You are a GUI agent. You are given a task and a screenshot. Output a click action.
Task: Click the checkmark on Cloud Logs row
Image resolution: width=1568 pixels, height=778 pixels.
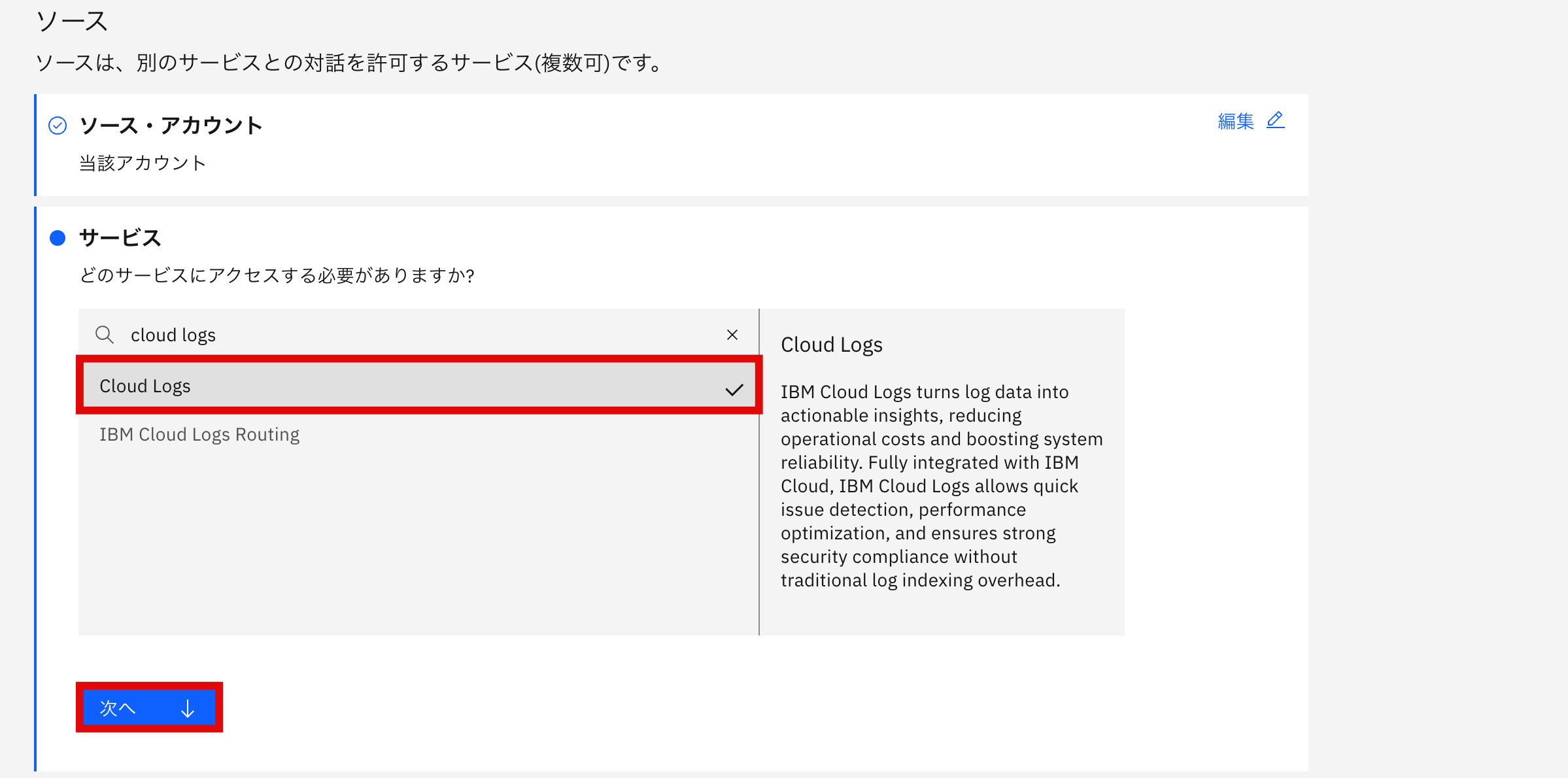(x=734, y=390)
